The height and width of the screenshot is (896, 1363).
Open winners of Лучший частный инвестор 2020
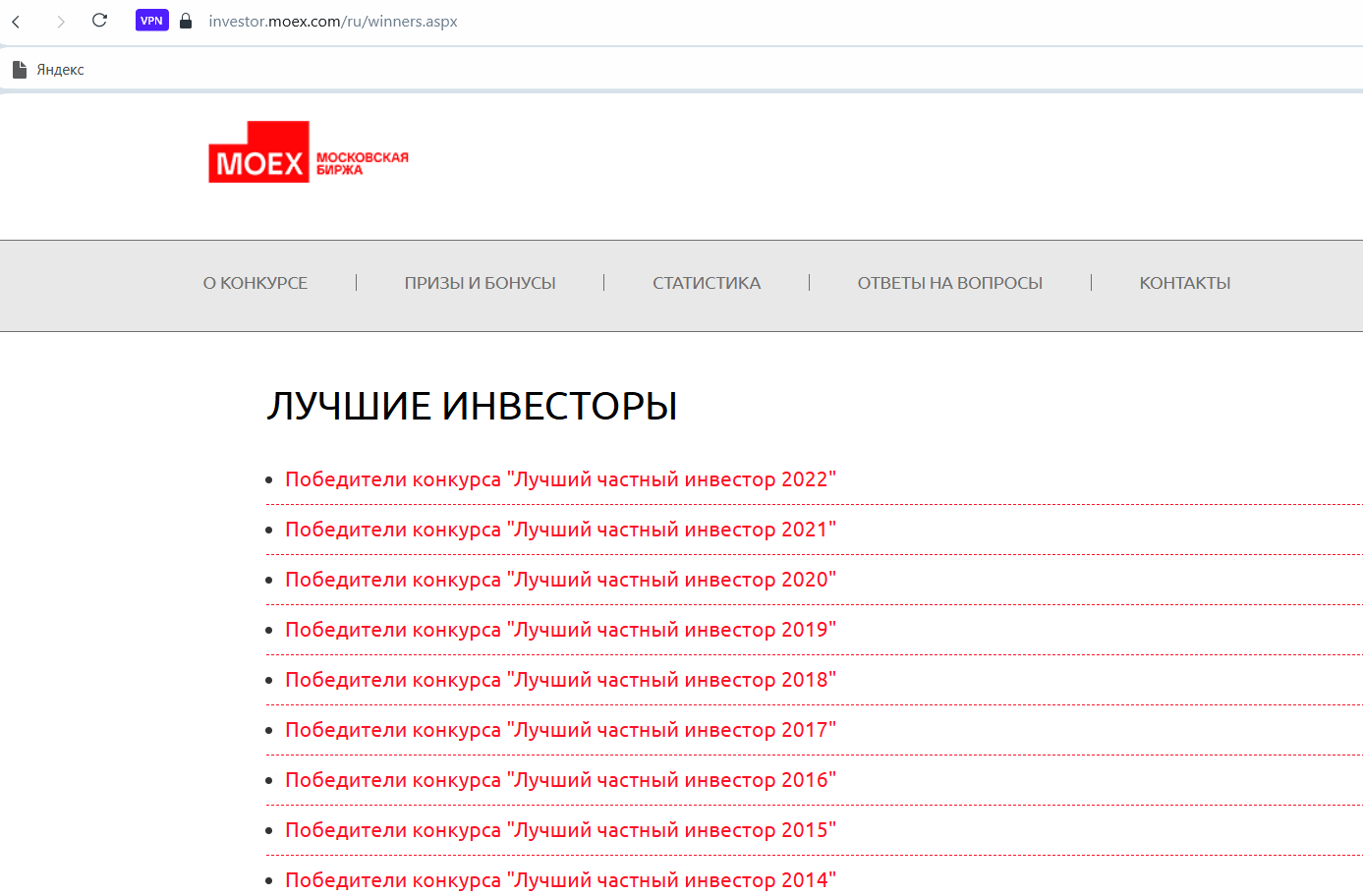coord(560,580)
